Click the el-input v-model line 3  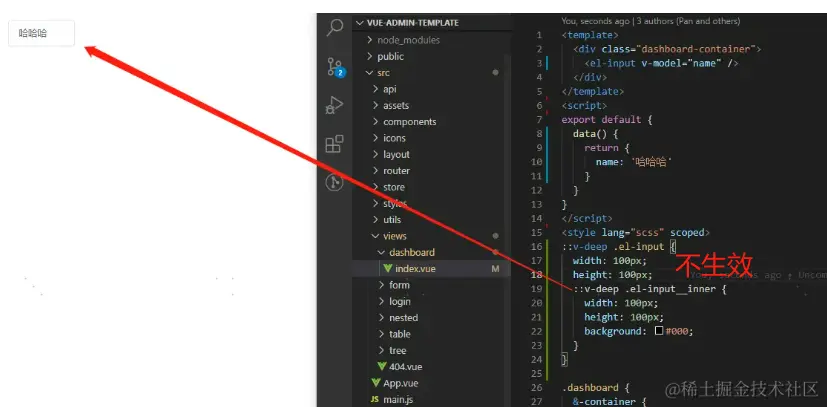click(661, 63)
